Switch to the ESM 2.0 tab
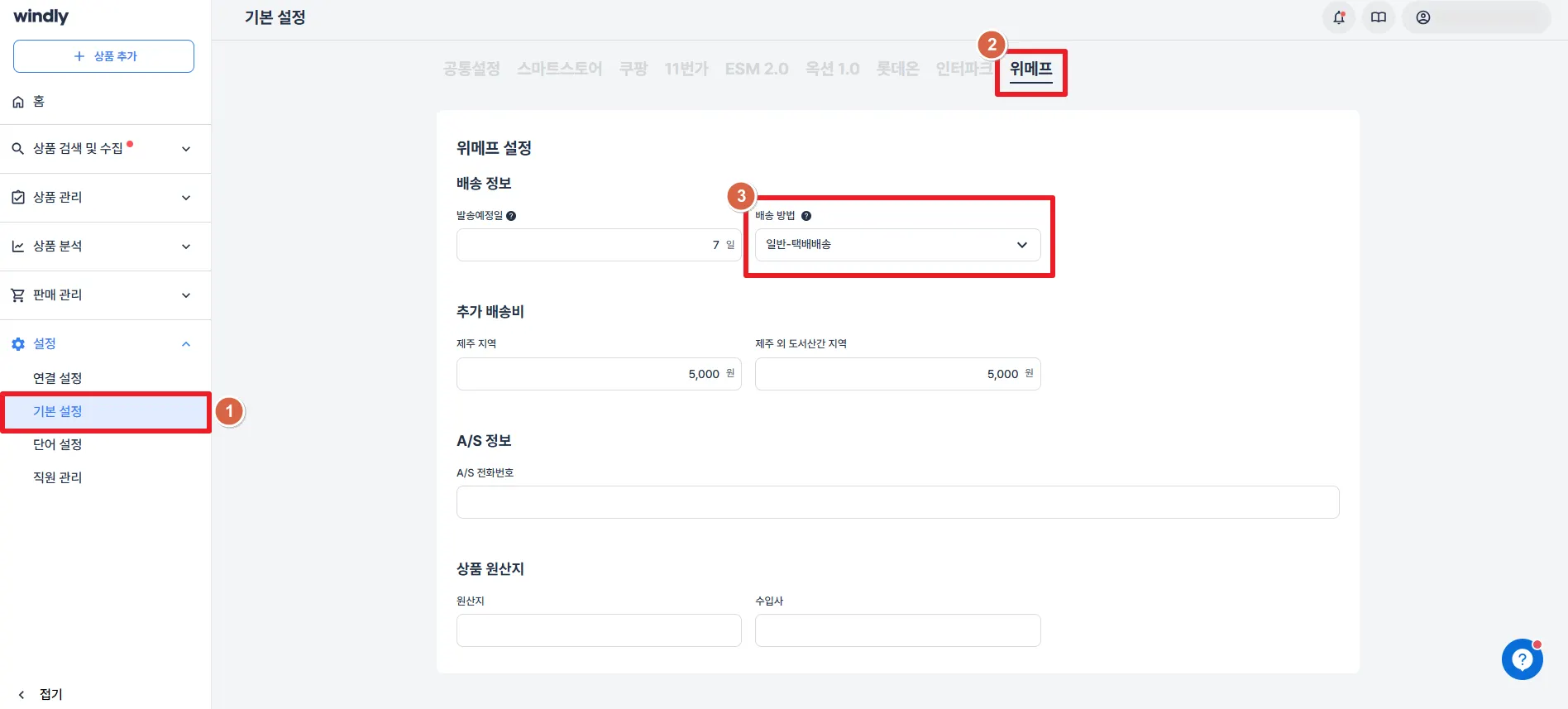Image resolution: width=1568 pixels, height=709 pixels. coord(757,69)
